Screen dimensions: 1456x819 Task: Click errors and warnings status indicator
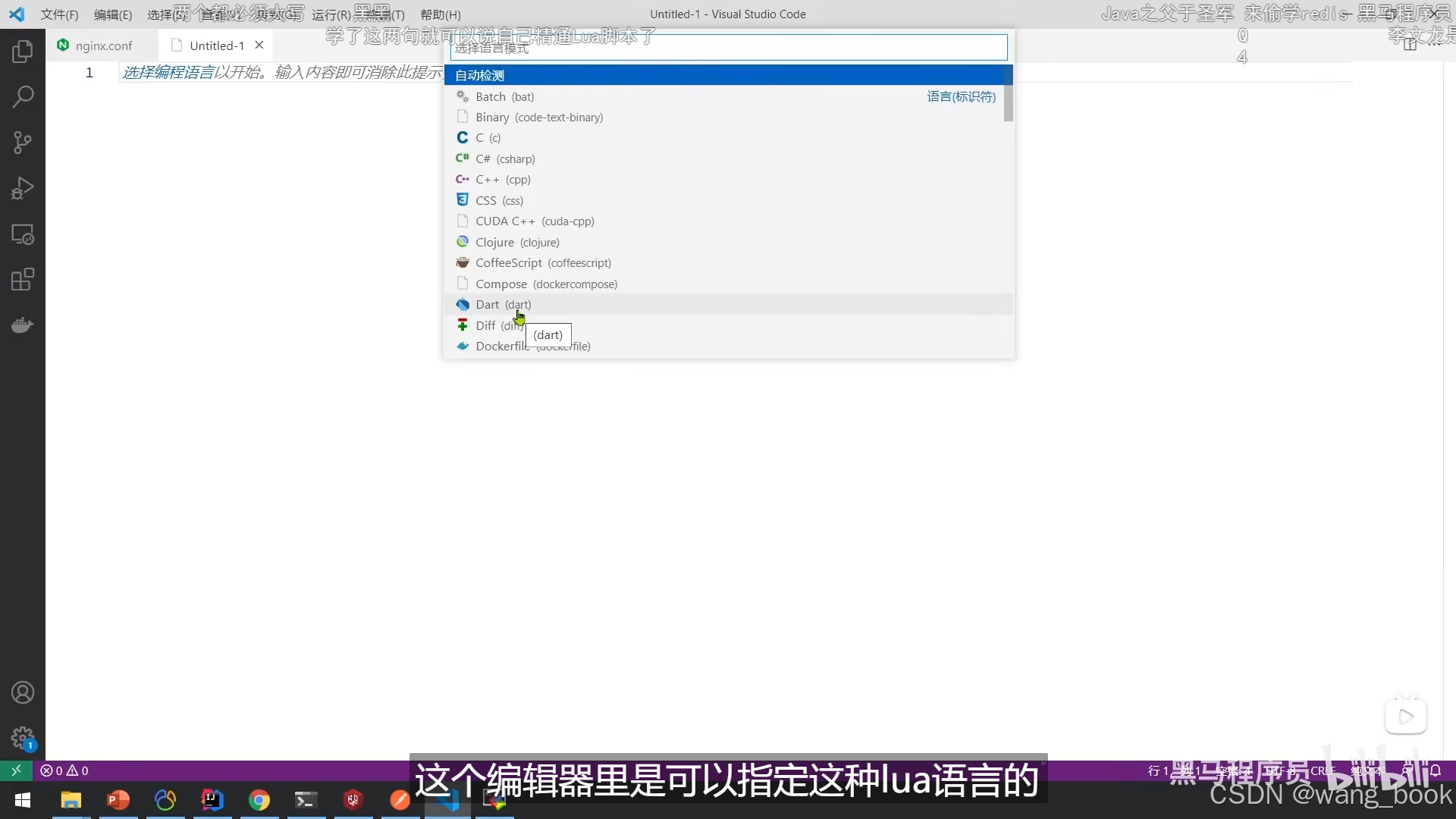click(64, 770)
